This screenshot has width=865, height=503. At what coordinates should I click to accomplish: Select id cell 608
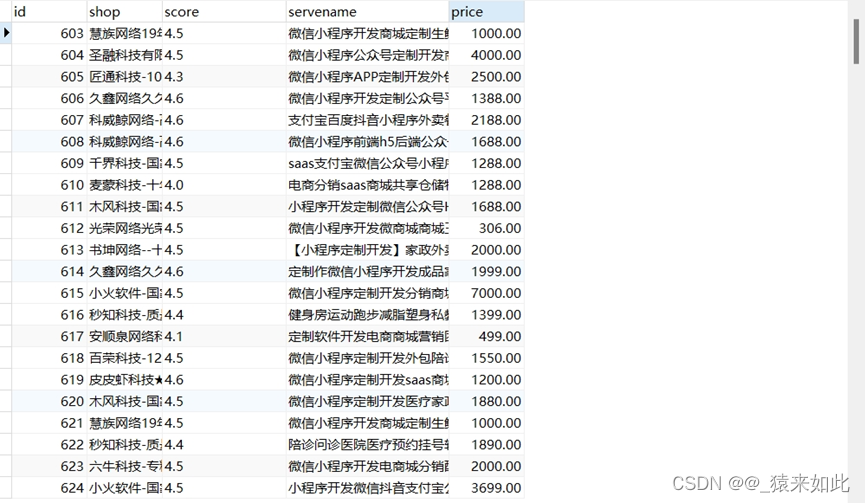[x=49, y=142]
